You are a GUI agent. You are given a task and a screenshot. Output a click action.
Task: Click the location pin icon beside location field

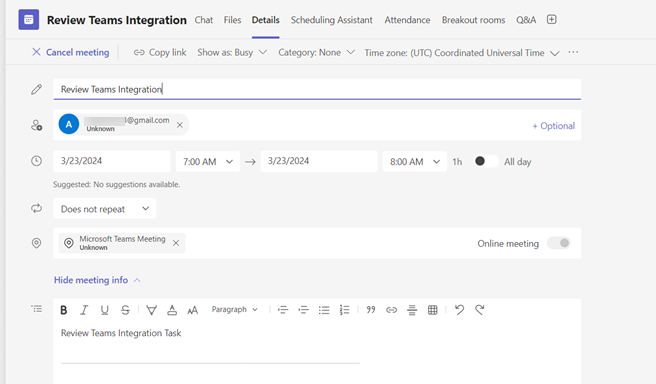36,243
